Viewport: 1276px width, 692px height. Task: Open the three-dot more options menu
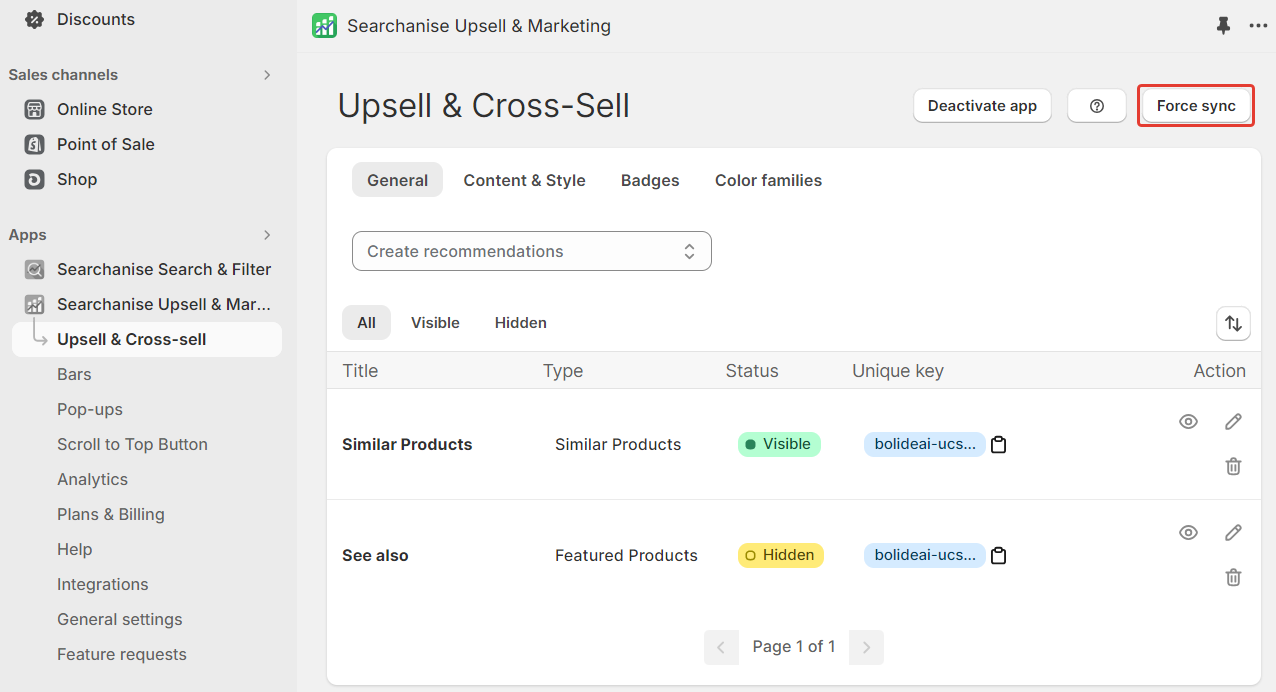point(1258,26)
